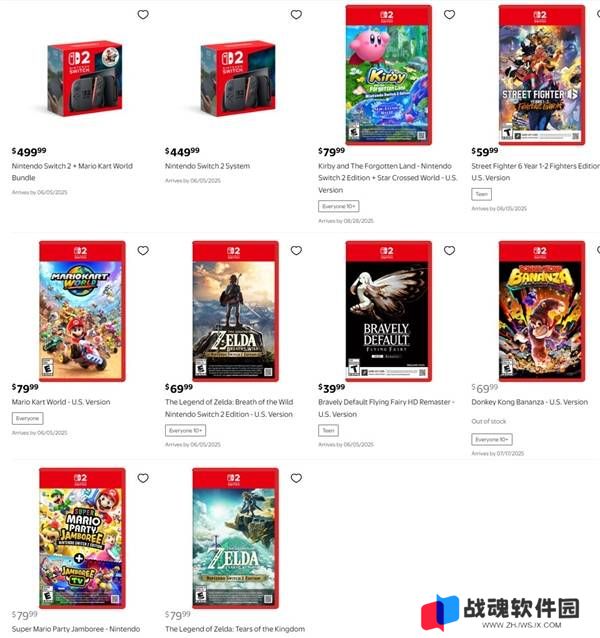Screen dimensions: 600x638
Task: View the Donkey Kong Bananza cover image
Action: point(542,311)
